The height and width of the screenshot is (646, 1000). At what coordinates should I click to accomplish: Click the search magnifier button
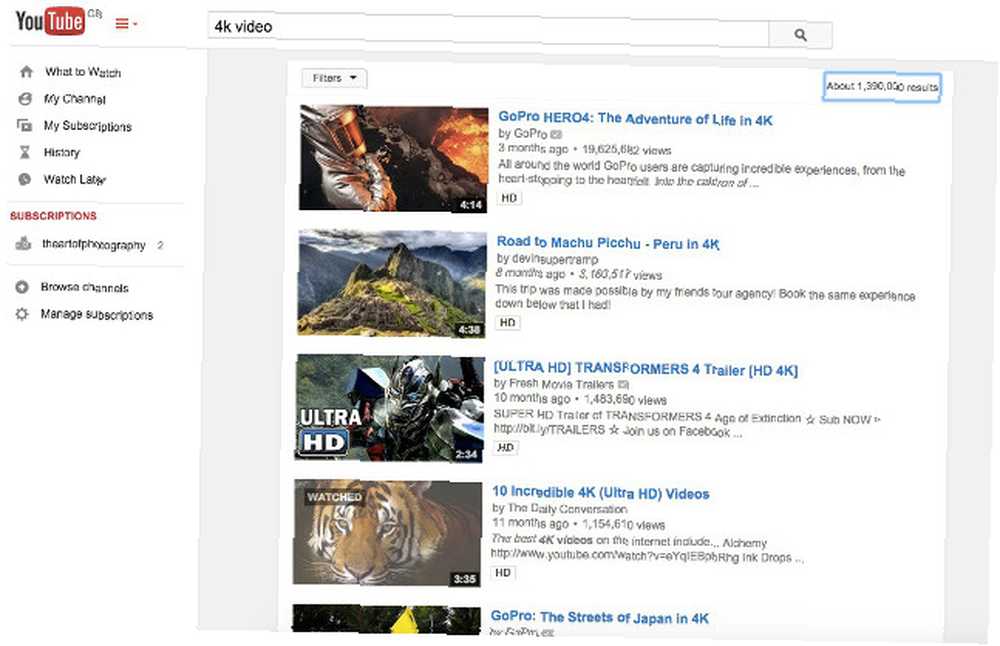coord(800,35)
